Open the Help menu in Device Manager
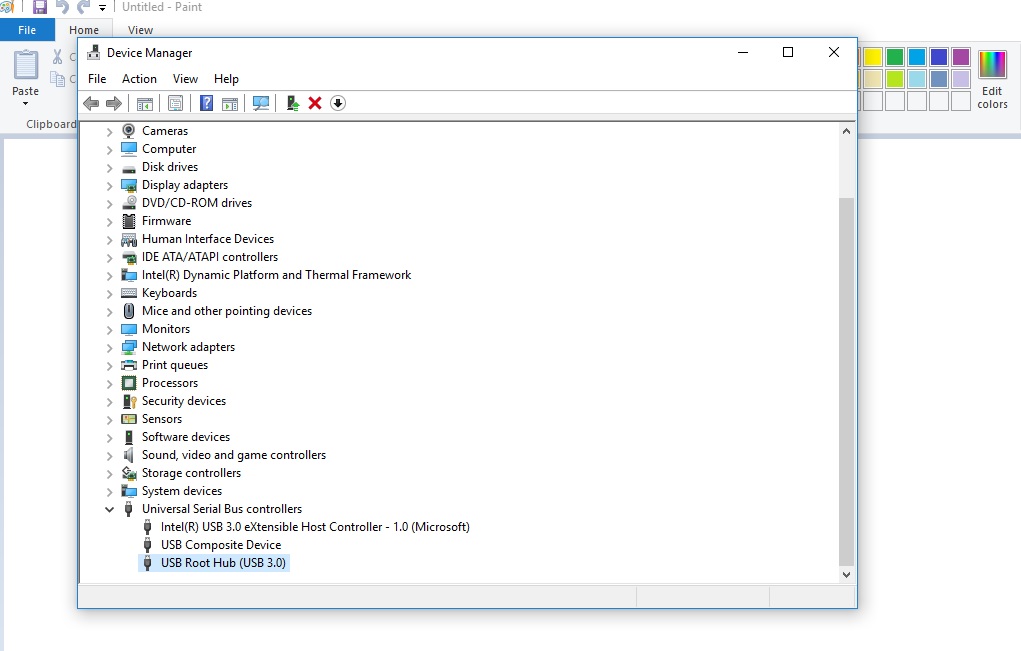Screen dimensions: 1021x651 tap(227, 79)
